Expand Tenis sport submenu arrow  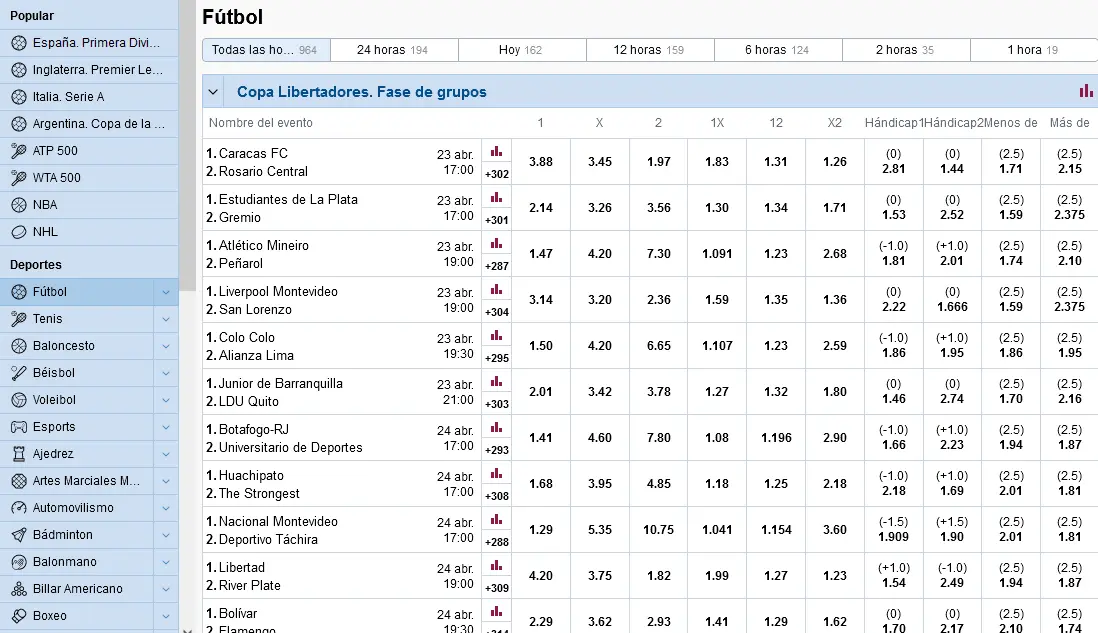[x=166, y=319]
